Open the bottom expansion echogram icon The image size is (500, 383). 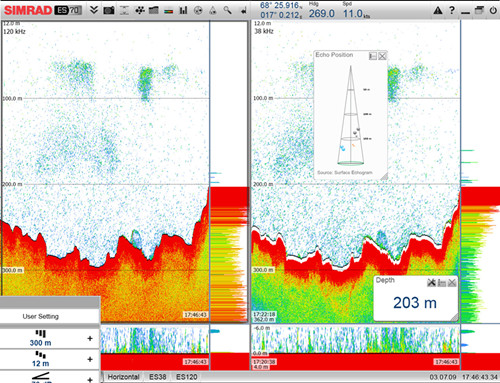[124, 11]
